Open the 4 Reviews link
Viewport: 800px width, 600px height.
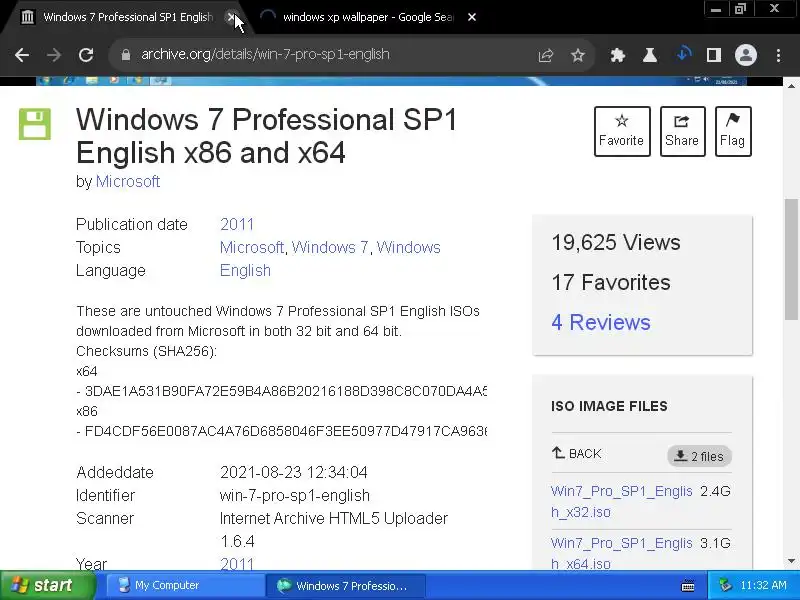tap(601, 322)
